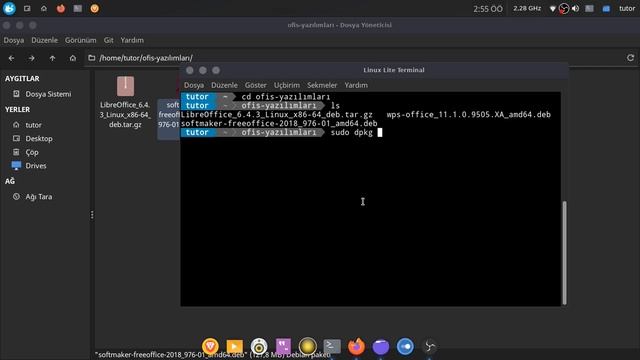Open Düzenle menu in terminal
Screen dimensions: 640x360
[x=224, y=85]
